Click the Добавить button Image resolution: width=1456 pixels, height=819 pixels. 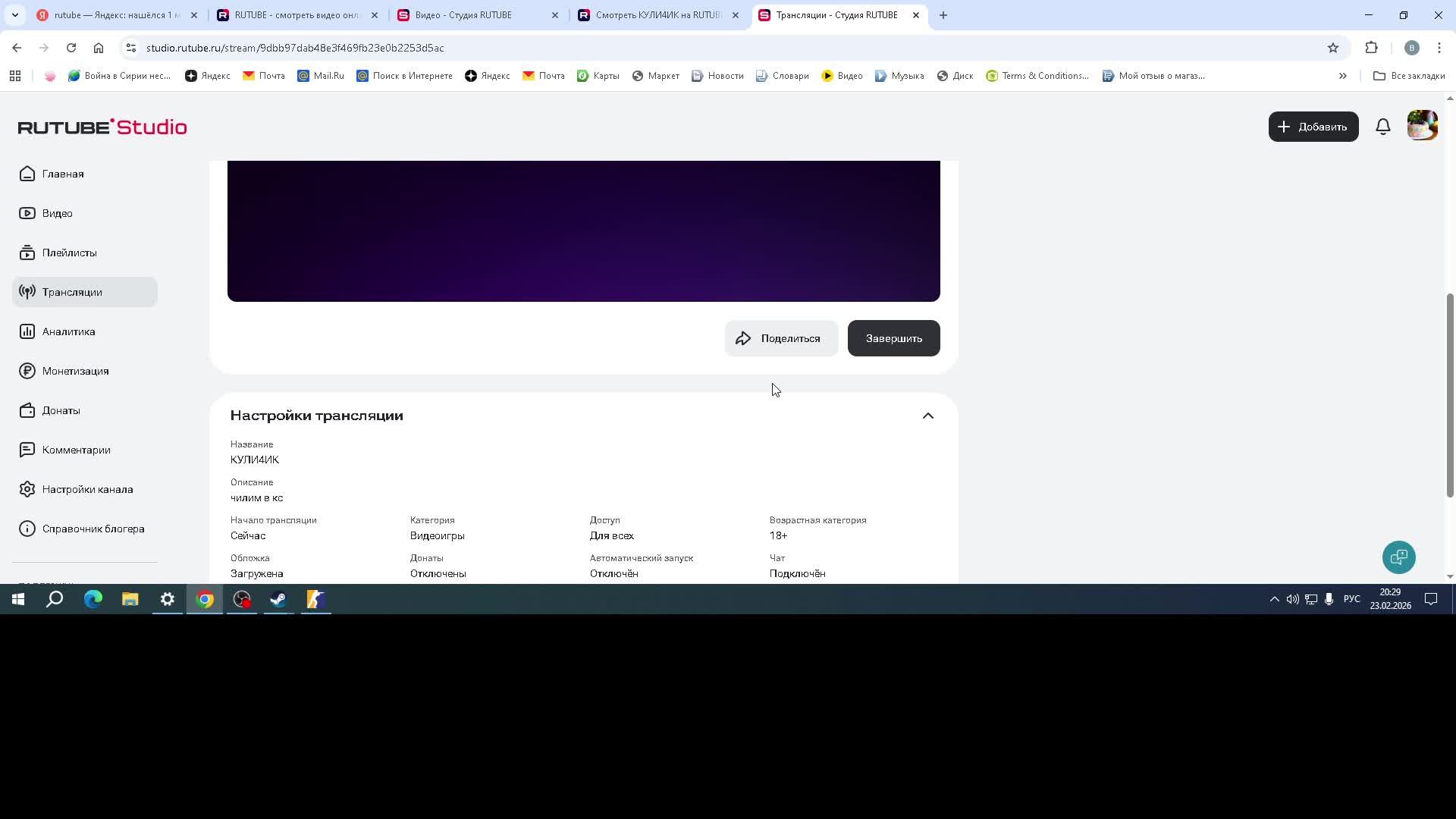[x=1313, y=127]
